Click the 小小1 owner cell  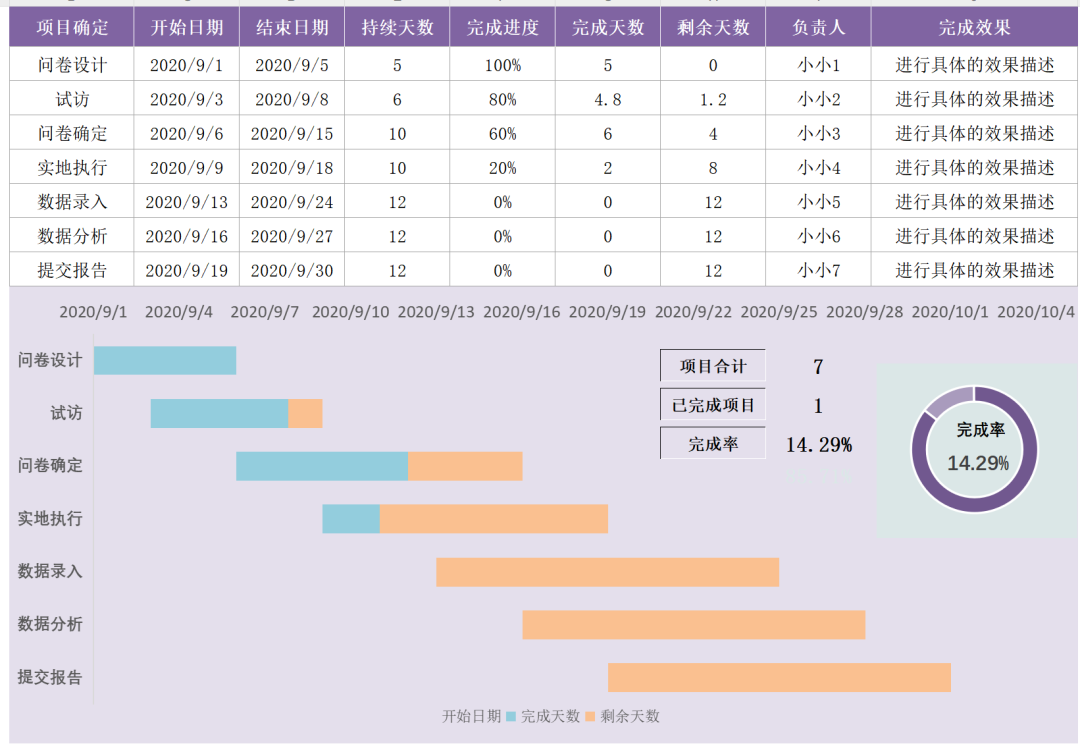pos(818,65)
